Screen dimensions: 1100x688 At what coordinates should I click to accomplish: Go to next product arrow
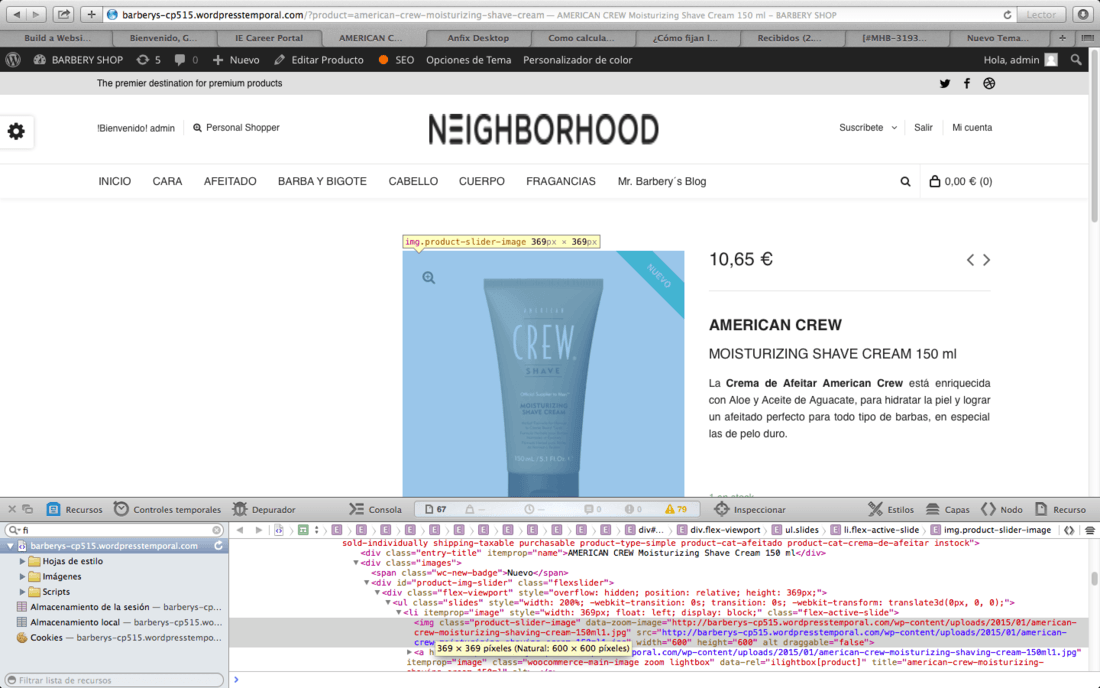click(986, 260)
